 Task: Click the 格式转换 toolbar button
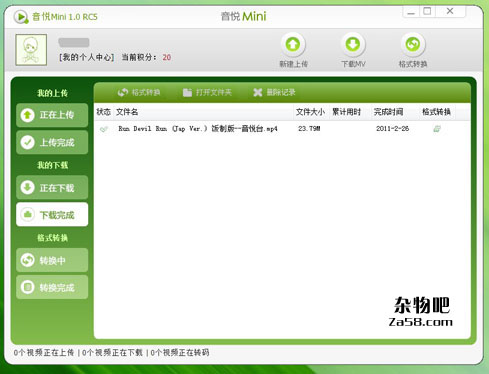[x=139, y=92]
